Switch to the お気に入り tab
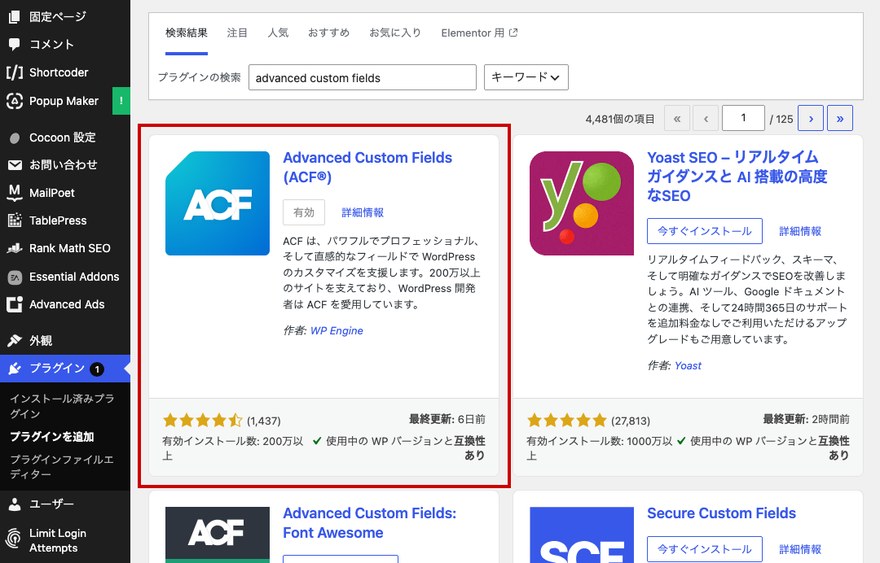Viewport: 880px width, 563px height. click(395, 33)
